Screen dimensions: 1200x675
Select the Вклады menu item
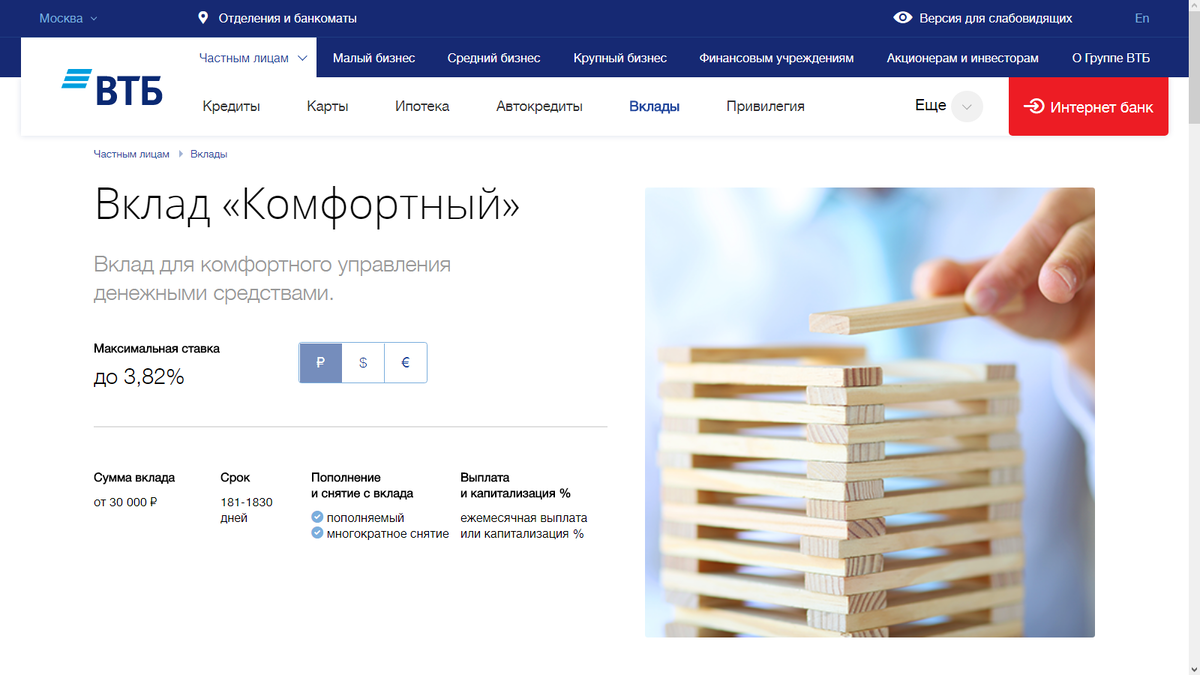point(655,106)
